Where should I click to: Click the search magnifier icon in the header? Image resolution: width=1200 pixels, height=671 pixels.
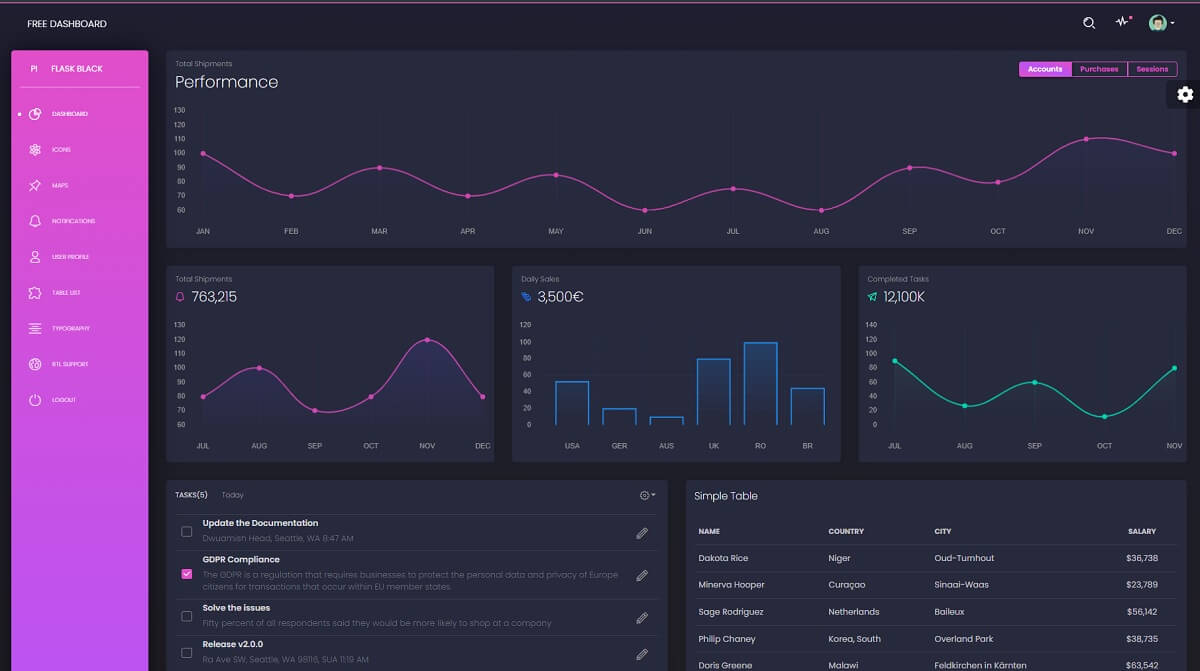point(1088,21)
